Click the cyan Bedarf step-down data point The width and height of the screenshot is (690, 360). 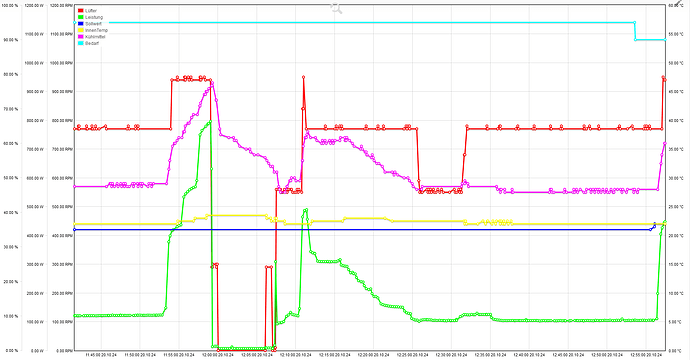(635, 39)
